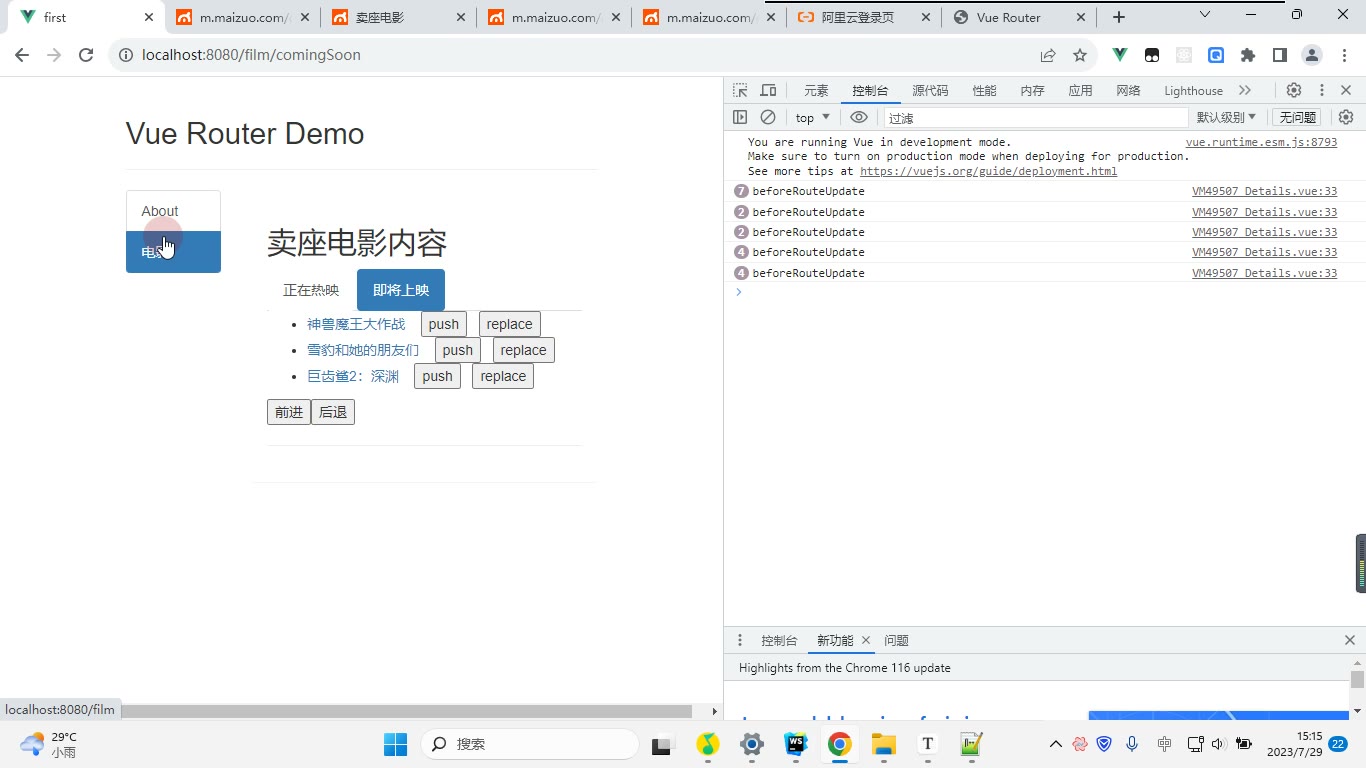Open DevTools main settings gear
Viewport: 1366px width, 768px height.
point(1294,90)
